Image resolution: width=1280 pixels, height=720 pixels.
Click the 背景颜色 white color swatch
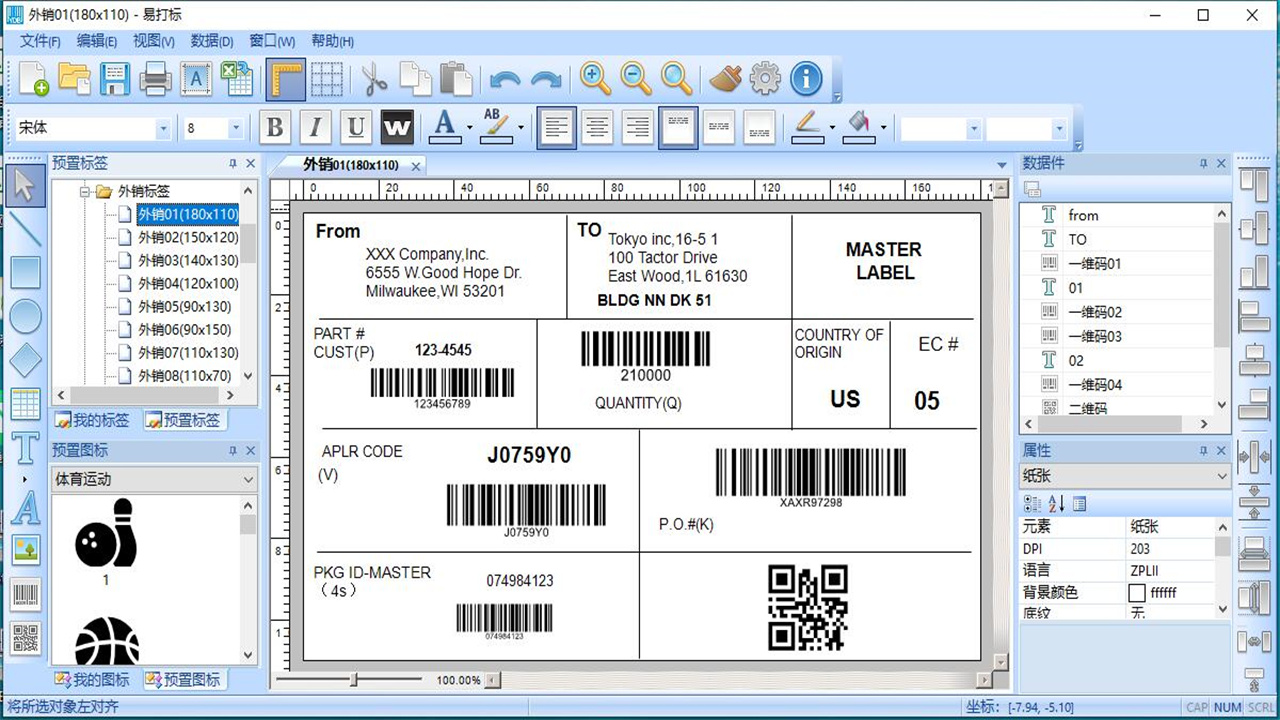coord(1137,593)
